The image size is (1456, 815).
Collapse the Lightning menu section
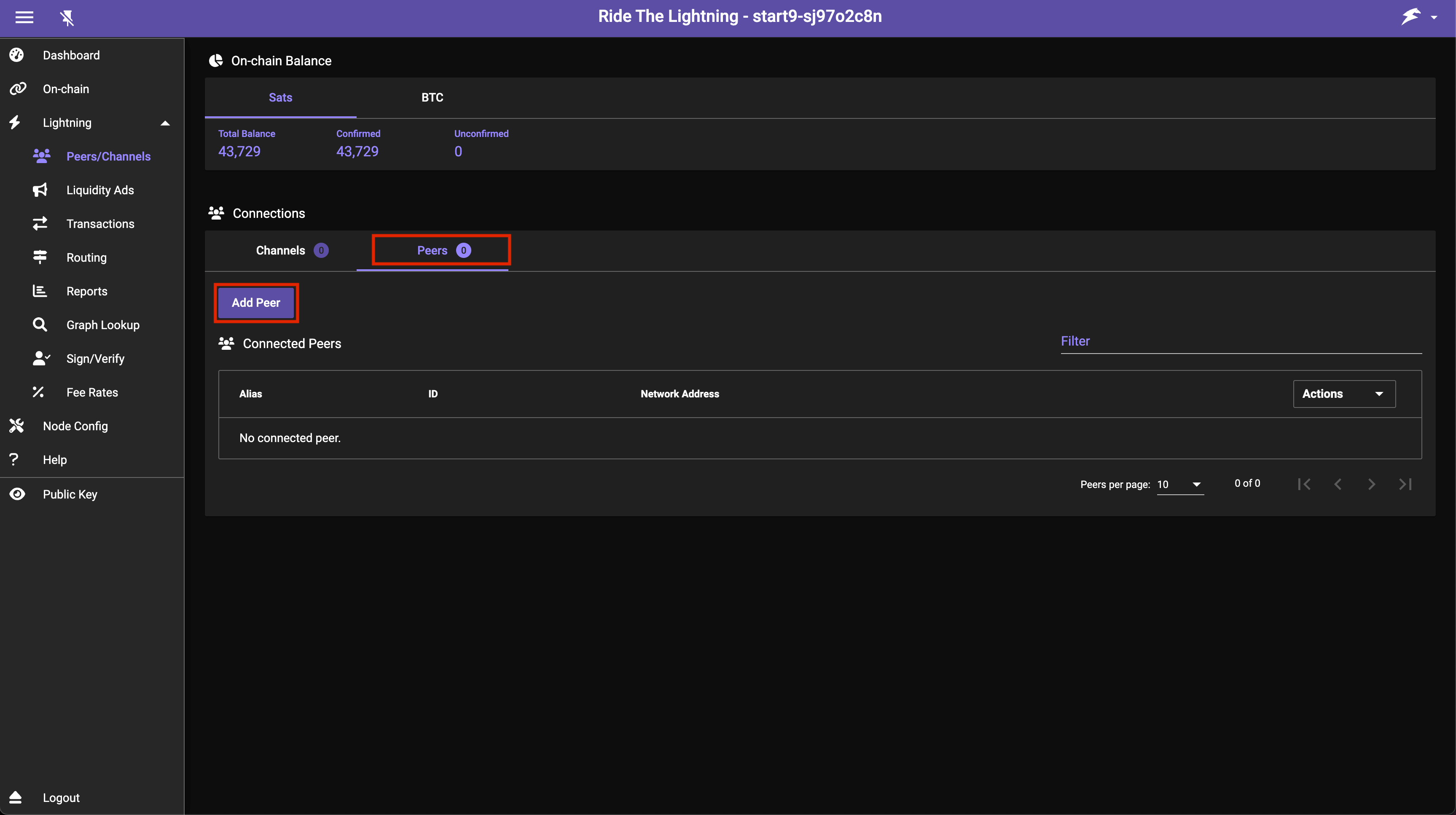pos(165,123)
